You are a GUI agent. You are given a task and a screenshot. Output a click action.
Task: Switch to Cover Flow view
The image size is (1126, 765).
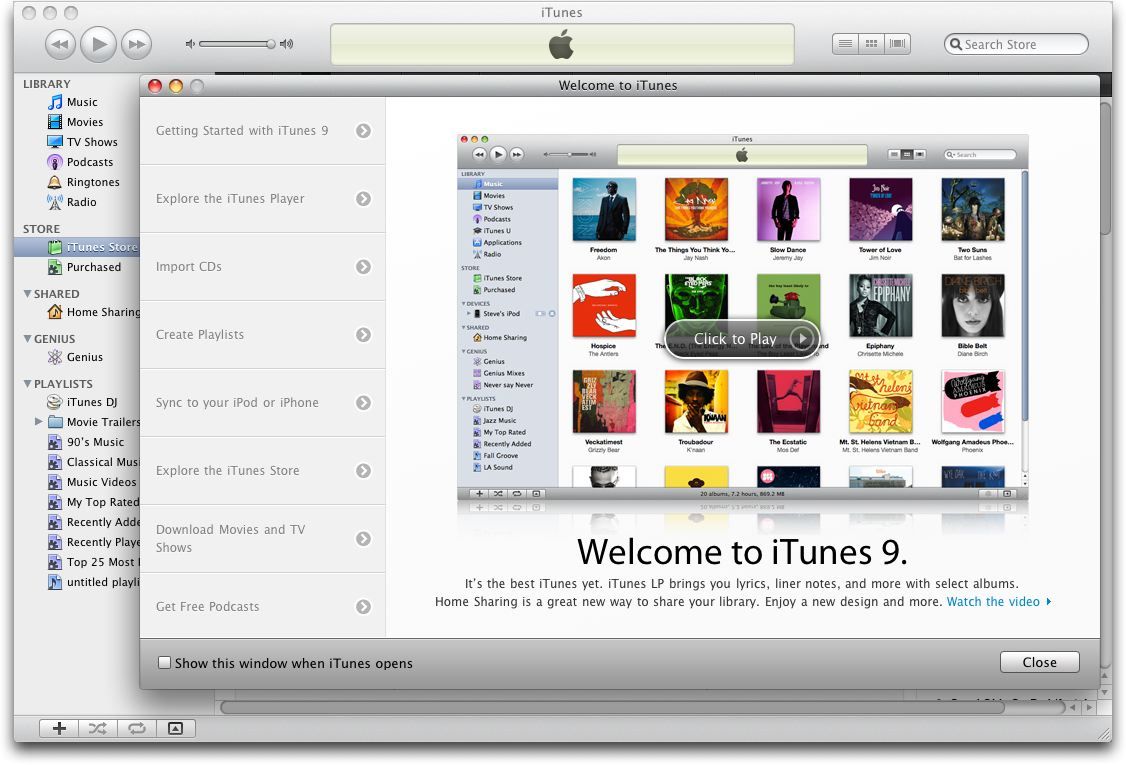[897, 44]
